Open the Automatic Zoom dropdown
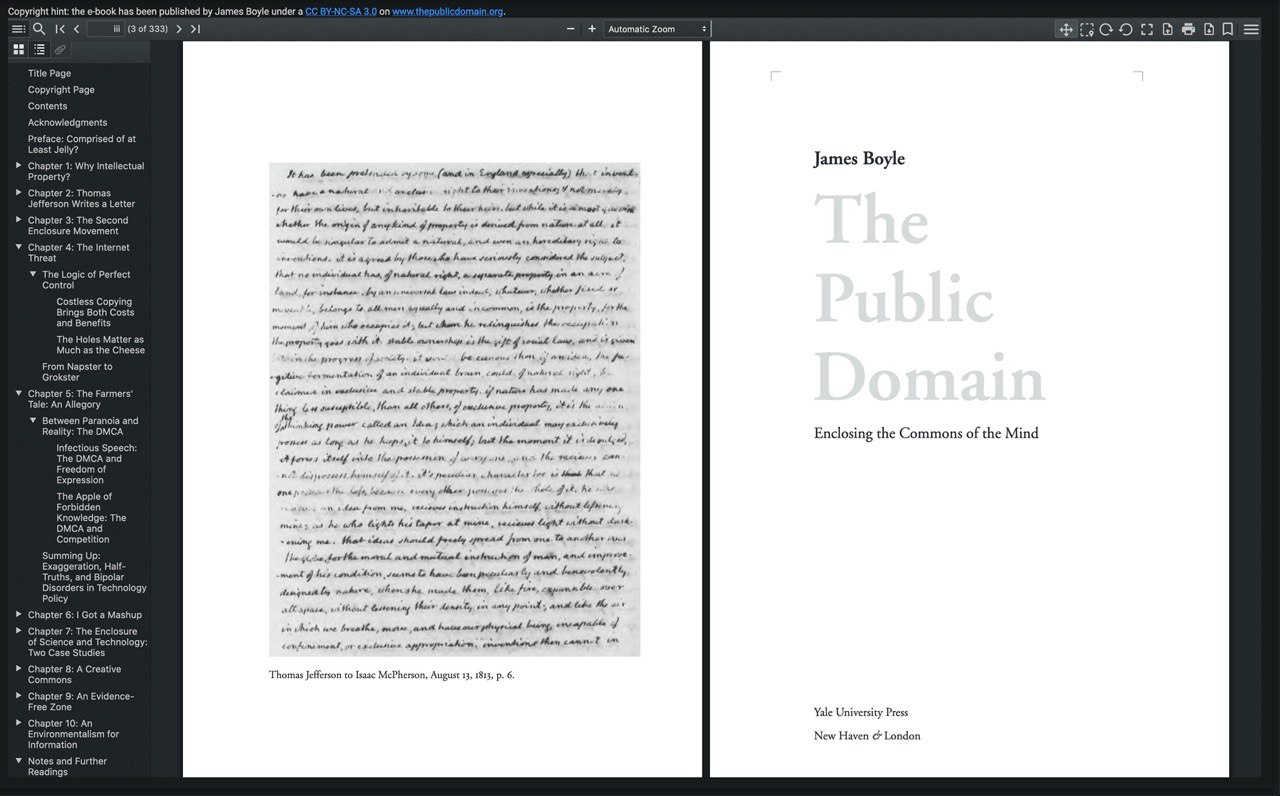The image size is (1280, 796). click(x=658, y=29)
